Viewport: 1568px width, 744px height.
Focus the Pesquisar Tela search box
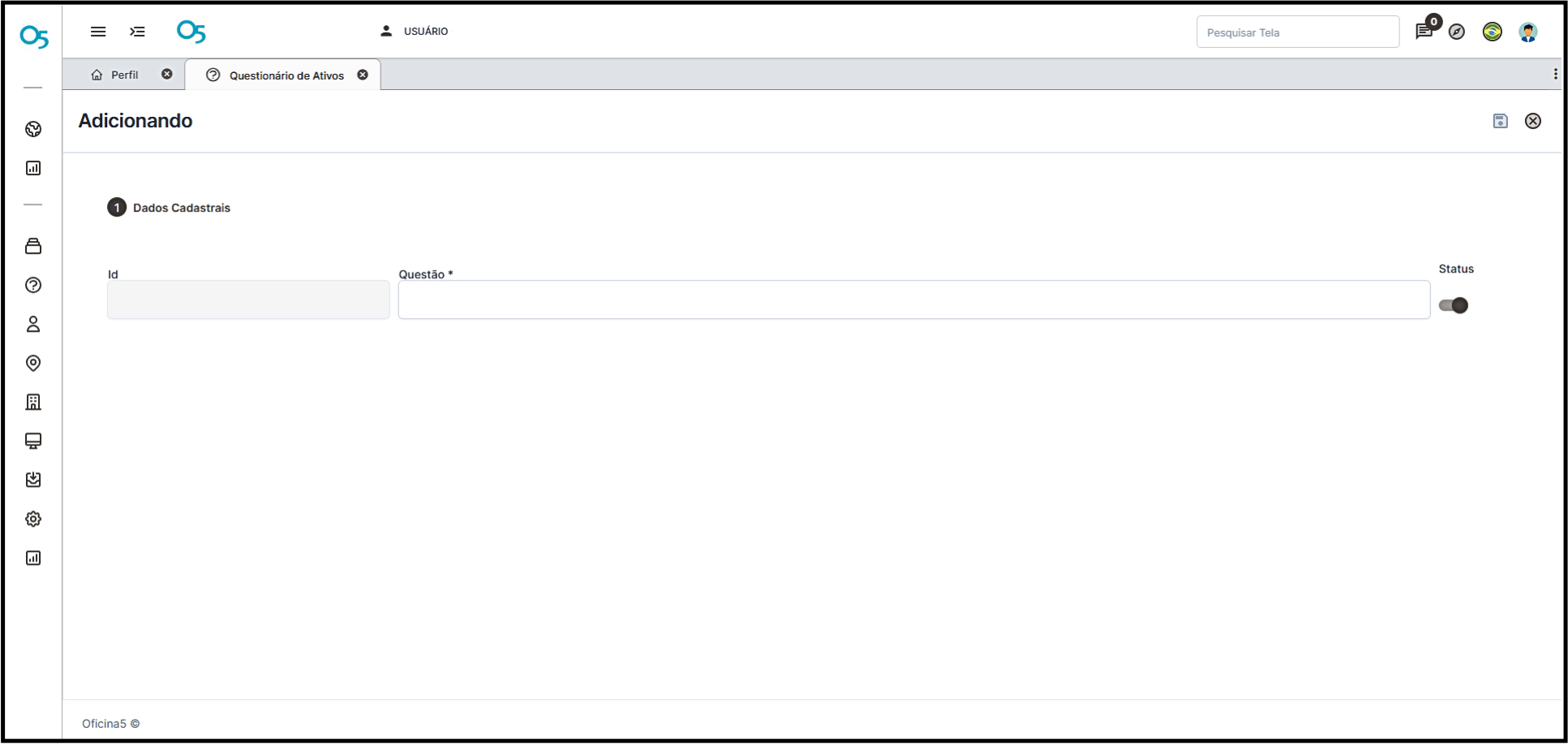click(x=1297, y=32)
